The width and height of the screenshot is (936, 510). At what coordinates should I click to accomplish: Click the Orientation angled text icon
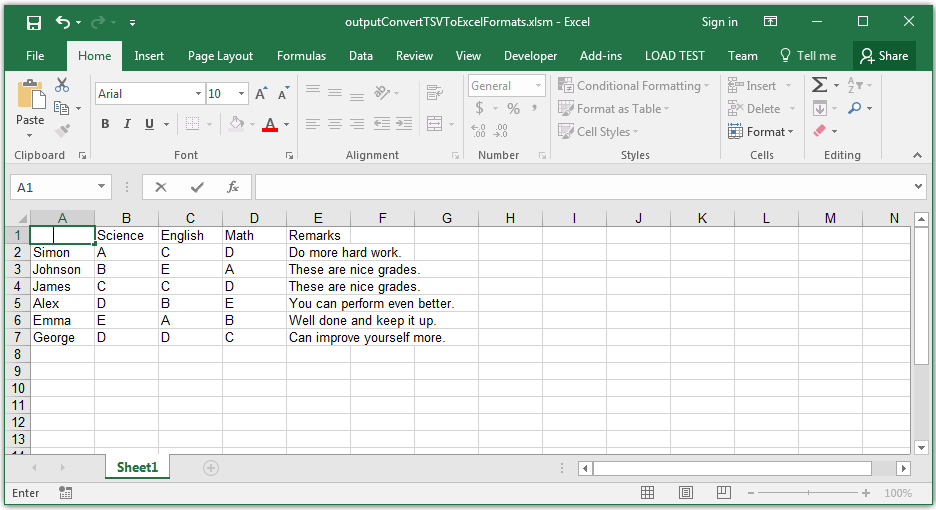(382, 93)
